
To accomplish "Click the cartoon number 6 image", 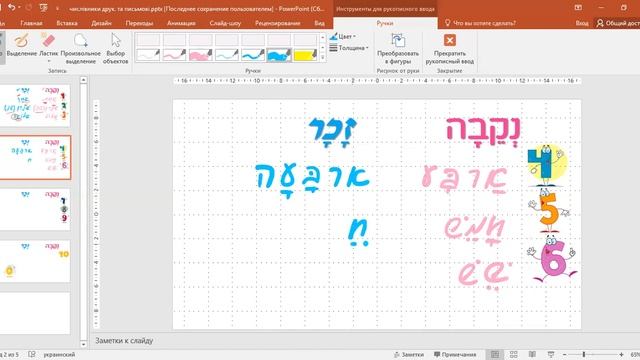I will 553,259.
